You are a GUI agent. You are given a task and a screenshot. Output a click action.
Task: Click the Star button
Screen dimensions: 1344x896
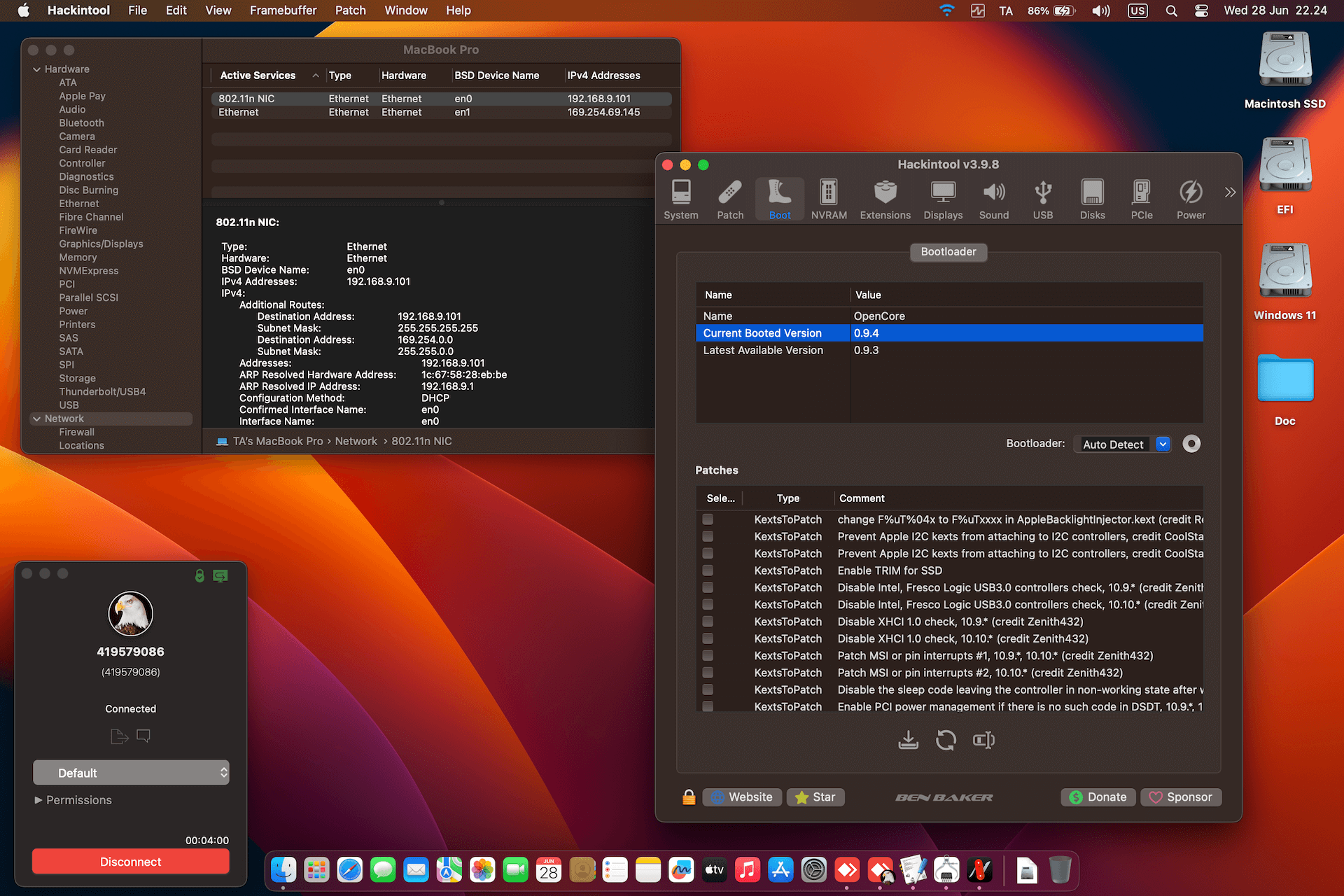[815, 797]
